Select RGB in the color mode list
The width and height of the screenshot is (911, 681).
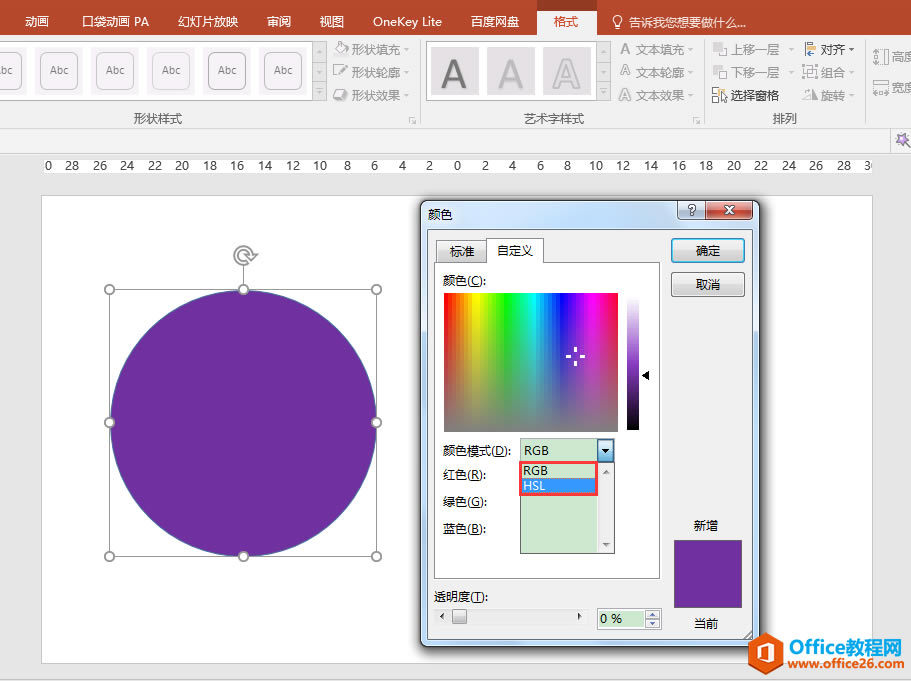558,471
